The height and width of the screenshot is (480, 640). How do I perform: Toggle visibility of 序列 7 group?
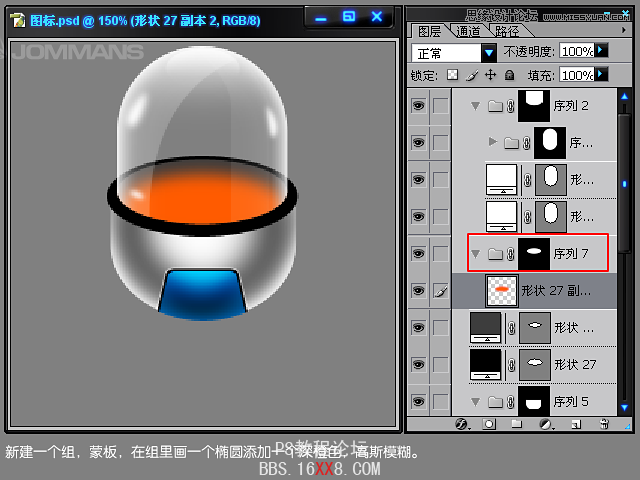[418, 255]
